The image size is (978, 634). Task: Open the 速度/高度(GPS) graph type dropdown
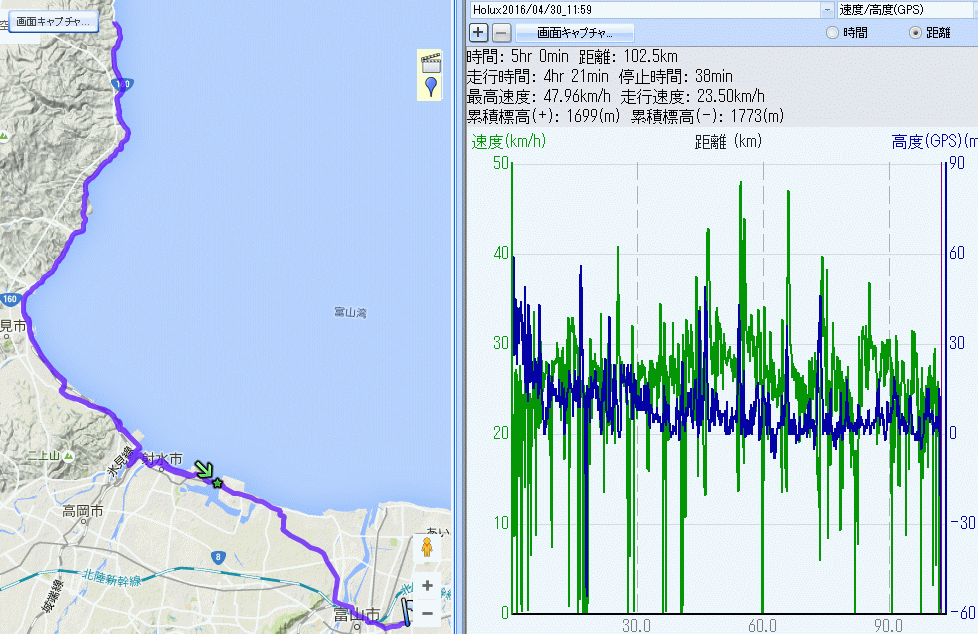point(905,9)
